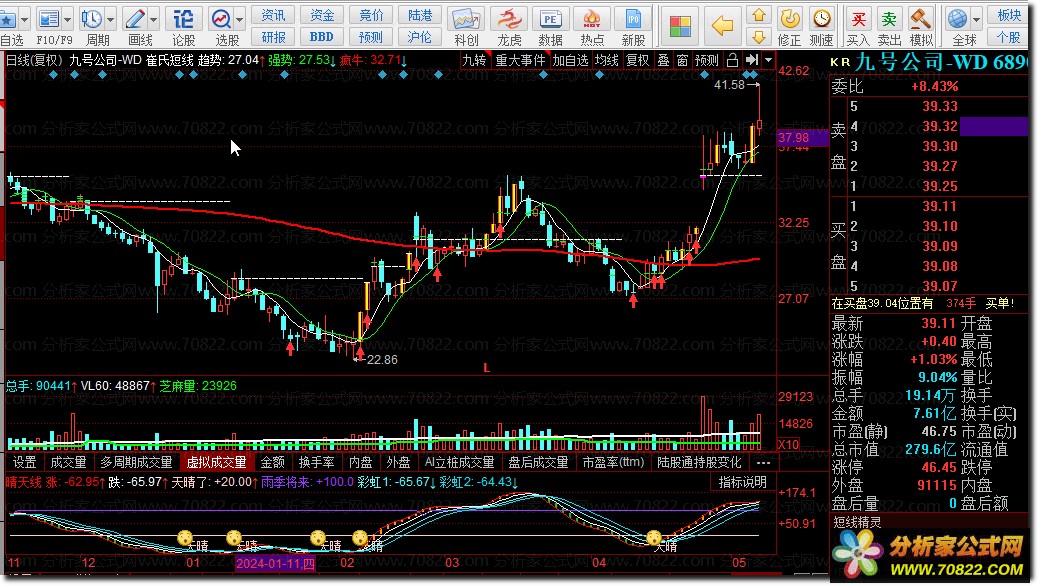Open the 热点 hot topics flame icon

coord(592,19)
